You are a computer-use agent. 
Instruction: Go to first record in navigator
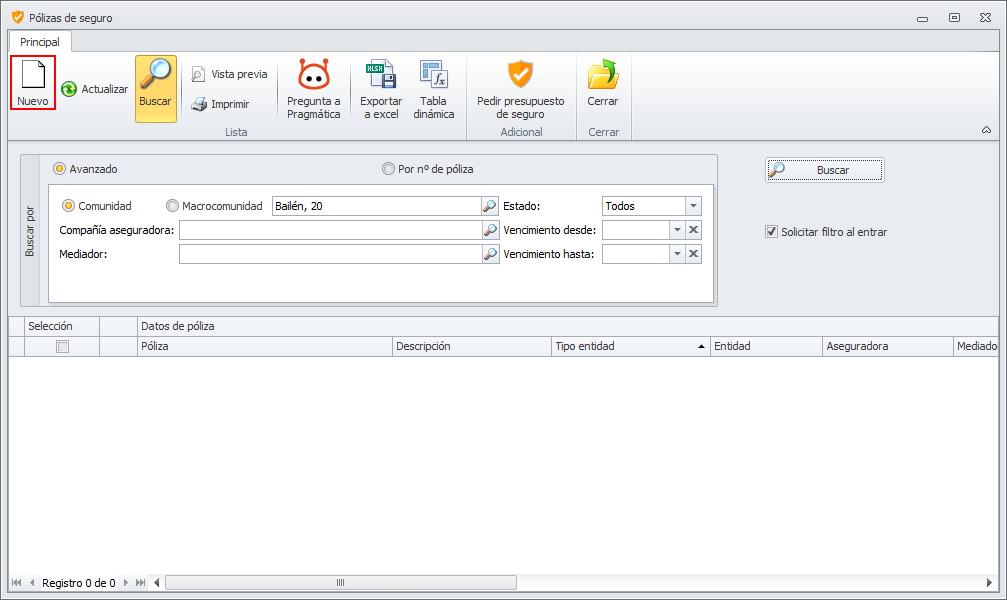pyautogui.click(x=17, y=583)
